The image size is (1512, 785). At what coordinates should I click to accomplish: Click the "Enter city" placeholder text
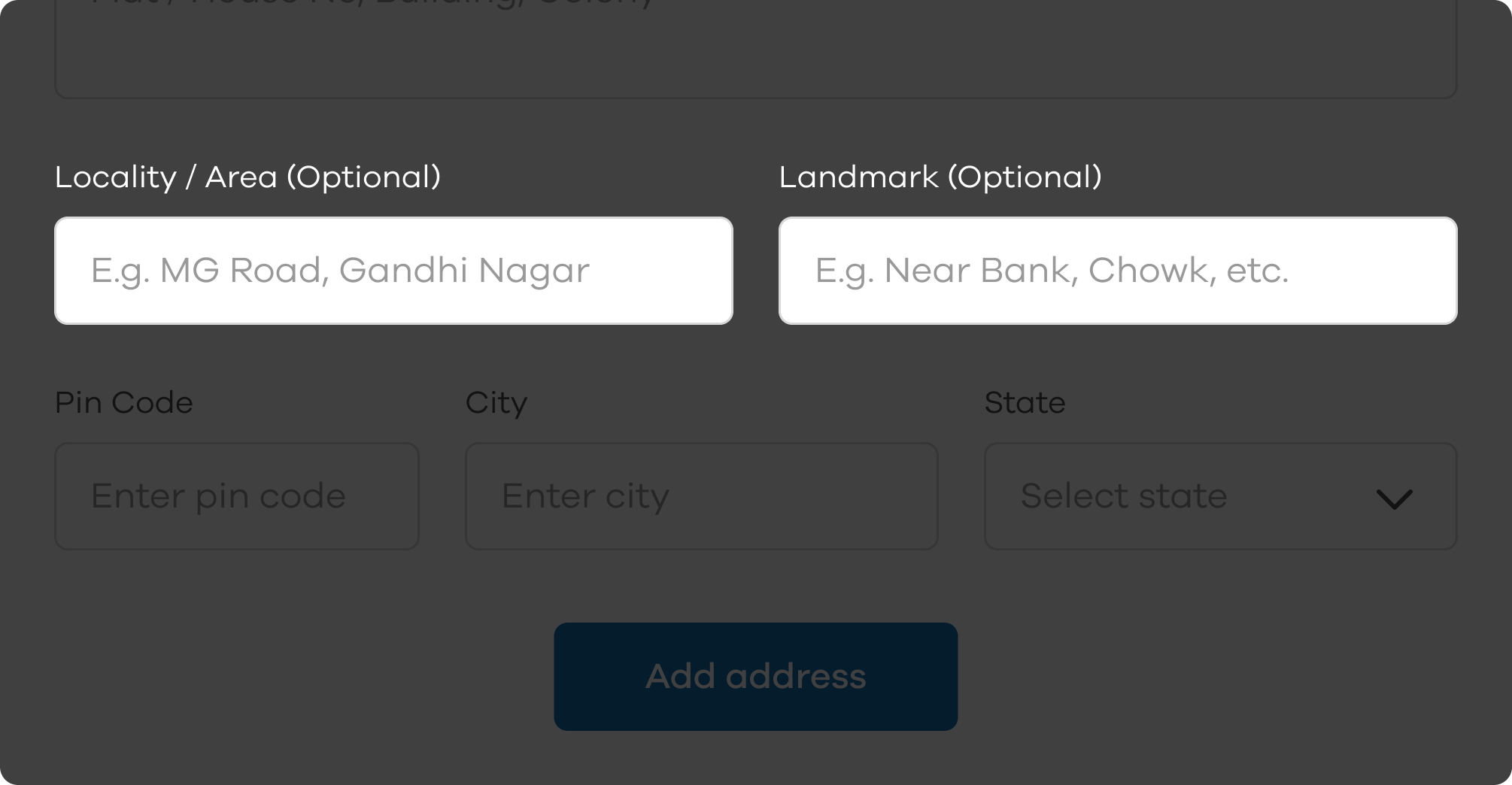click(x=584, y=496)
